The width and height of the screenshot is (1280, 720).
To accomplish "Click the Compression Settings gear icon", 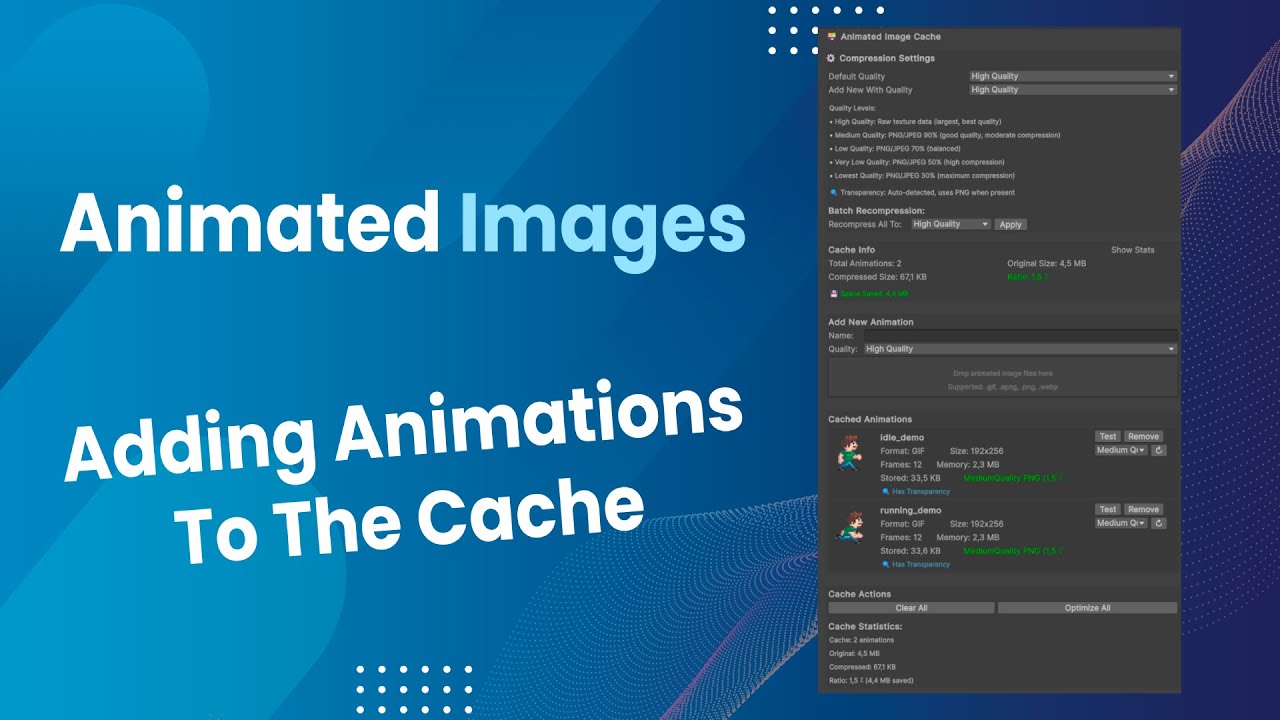I will pyautogui.click(x=831, y=58).
